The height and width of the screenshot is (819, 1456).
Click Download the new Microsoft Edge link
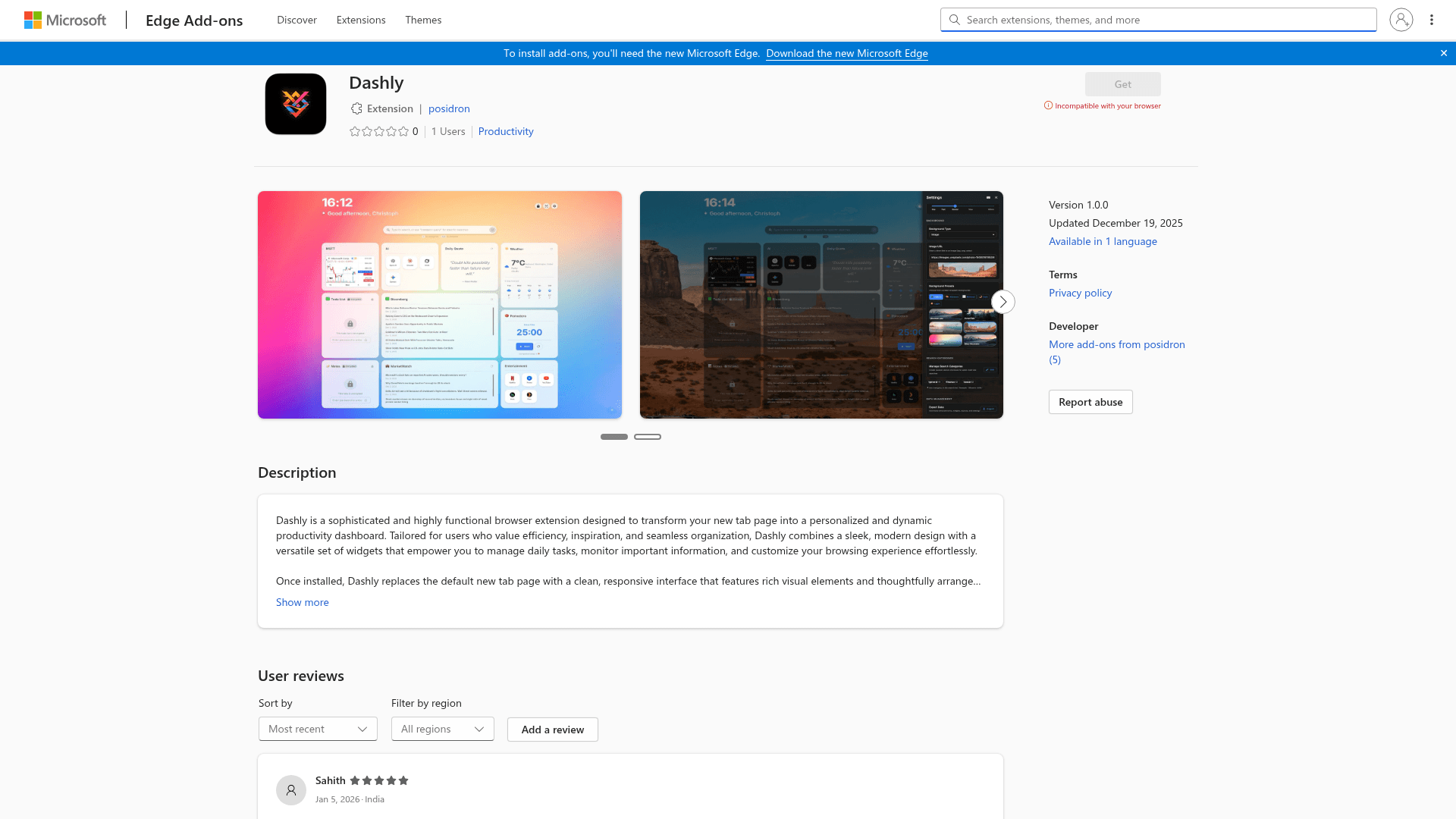[846, 53]
